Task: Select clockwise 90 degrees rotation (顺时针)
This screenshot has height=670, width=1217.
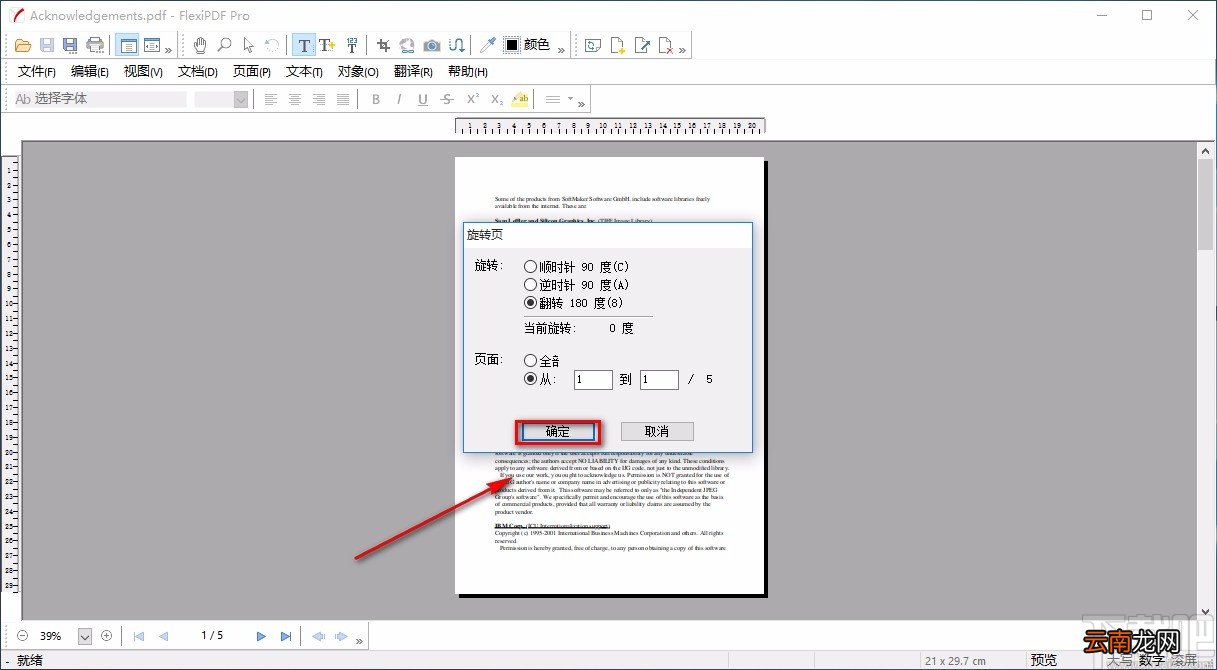Action: point(577,267)
